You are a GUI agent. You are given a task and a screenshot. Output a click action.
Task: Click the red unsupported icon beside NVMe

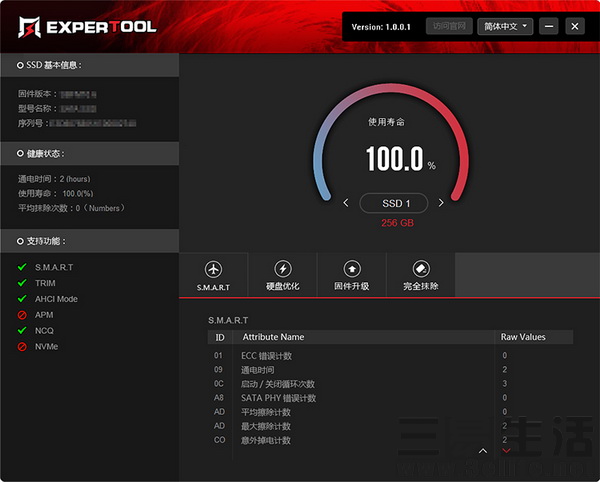[22, 347]
